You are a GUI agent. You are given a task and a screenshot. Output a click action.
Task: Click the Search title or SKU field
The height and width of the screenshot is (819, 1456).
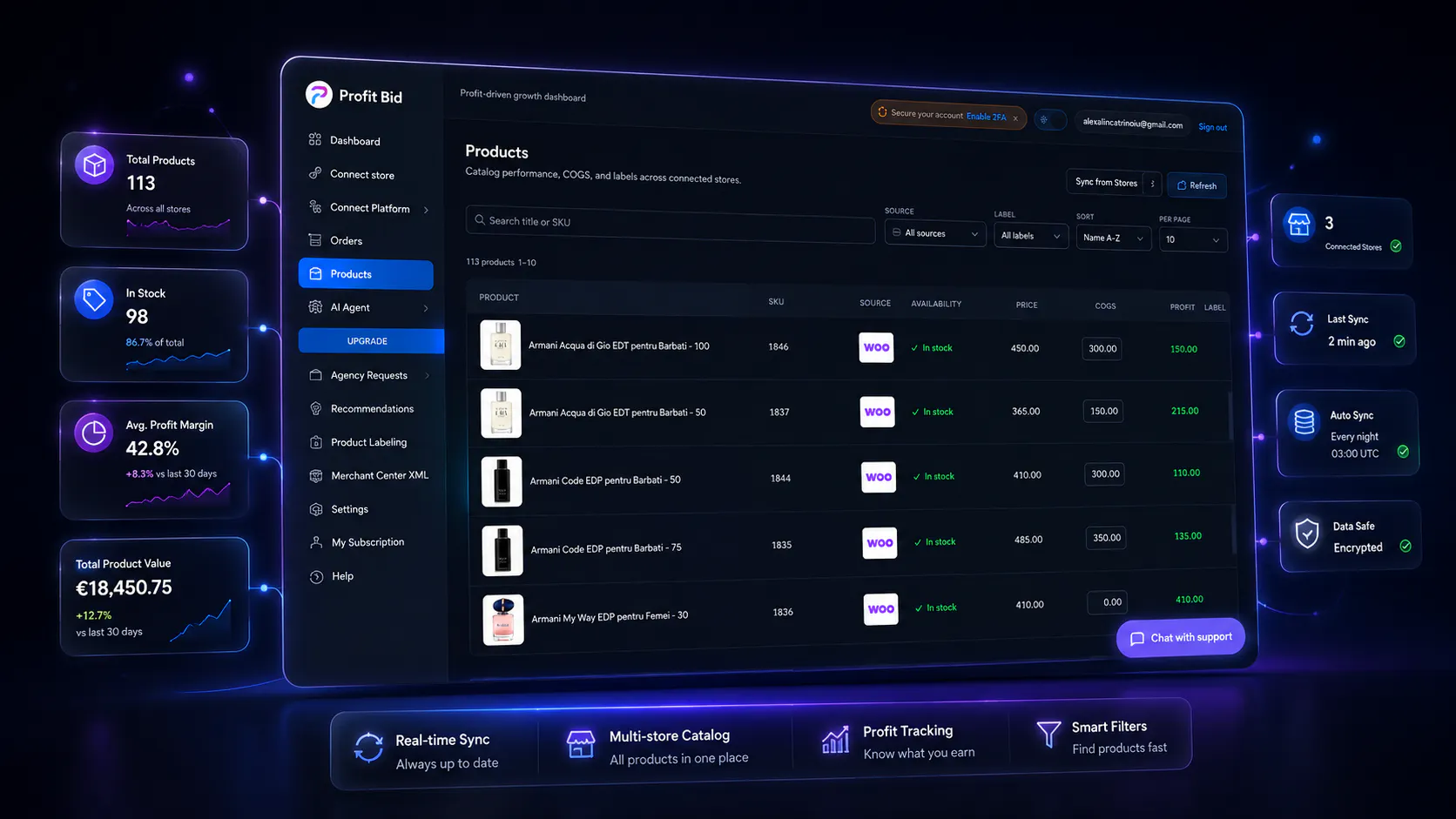pyautogui.click(x=670, y=224)
